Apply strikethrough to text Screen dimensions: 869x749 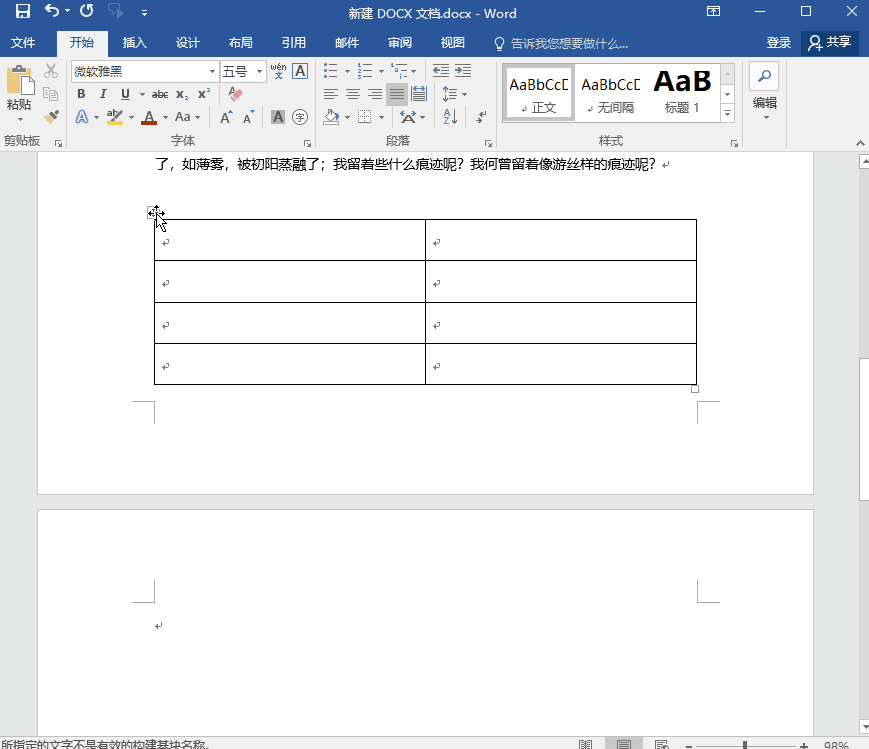(x=159, y=93)
